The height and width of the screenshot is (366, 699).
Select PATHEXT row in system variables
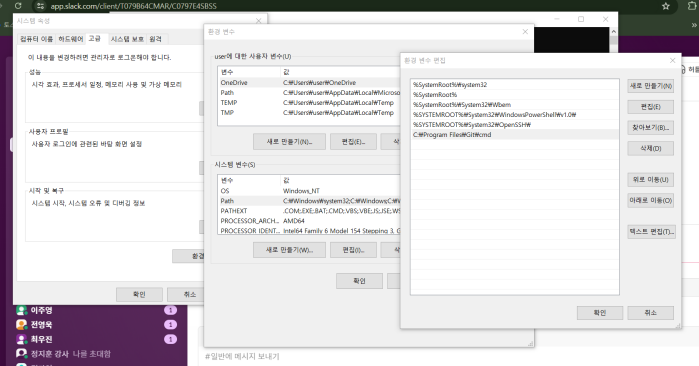tap(309, 211)
